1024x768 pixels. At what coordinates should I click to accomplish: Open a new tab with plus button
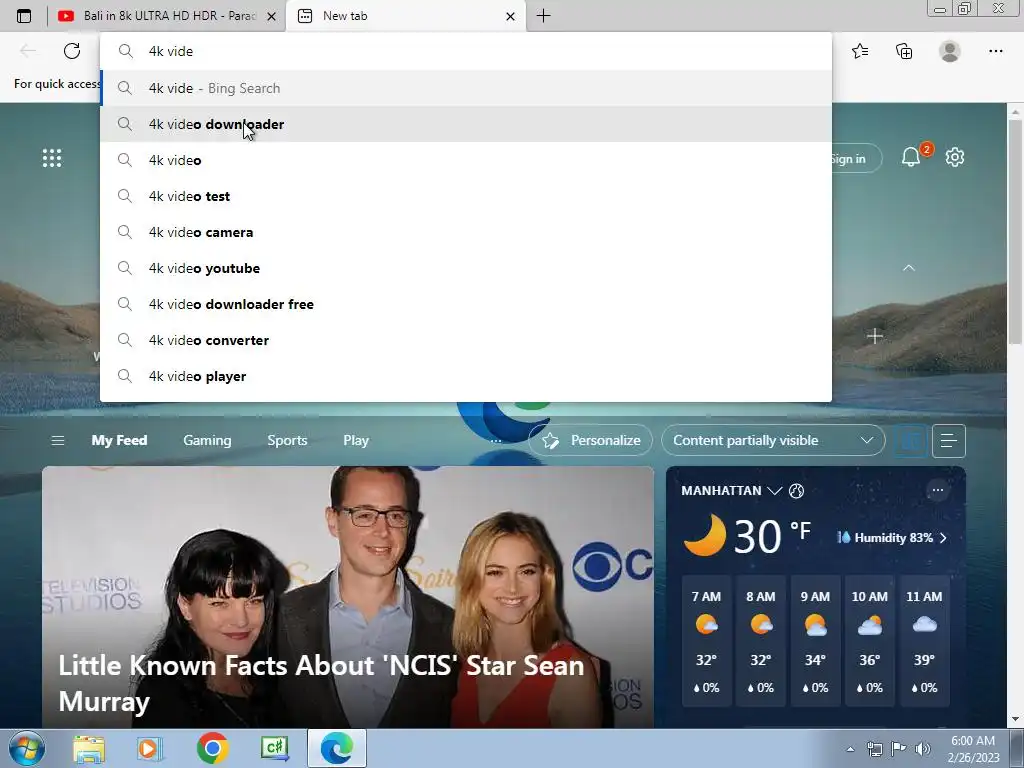coord(543,16)
